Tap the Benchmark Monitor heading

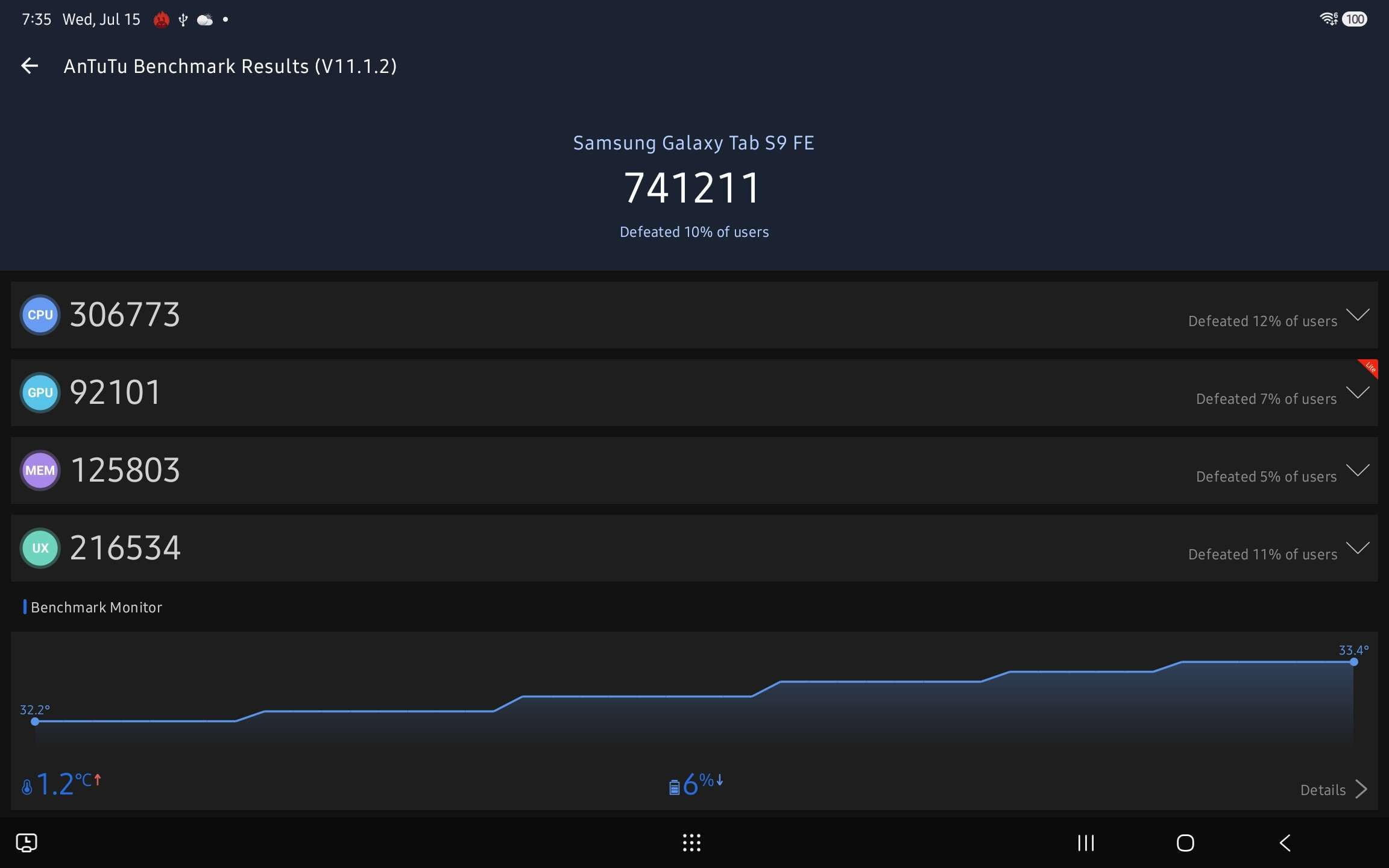96,607
